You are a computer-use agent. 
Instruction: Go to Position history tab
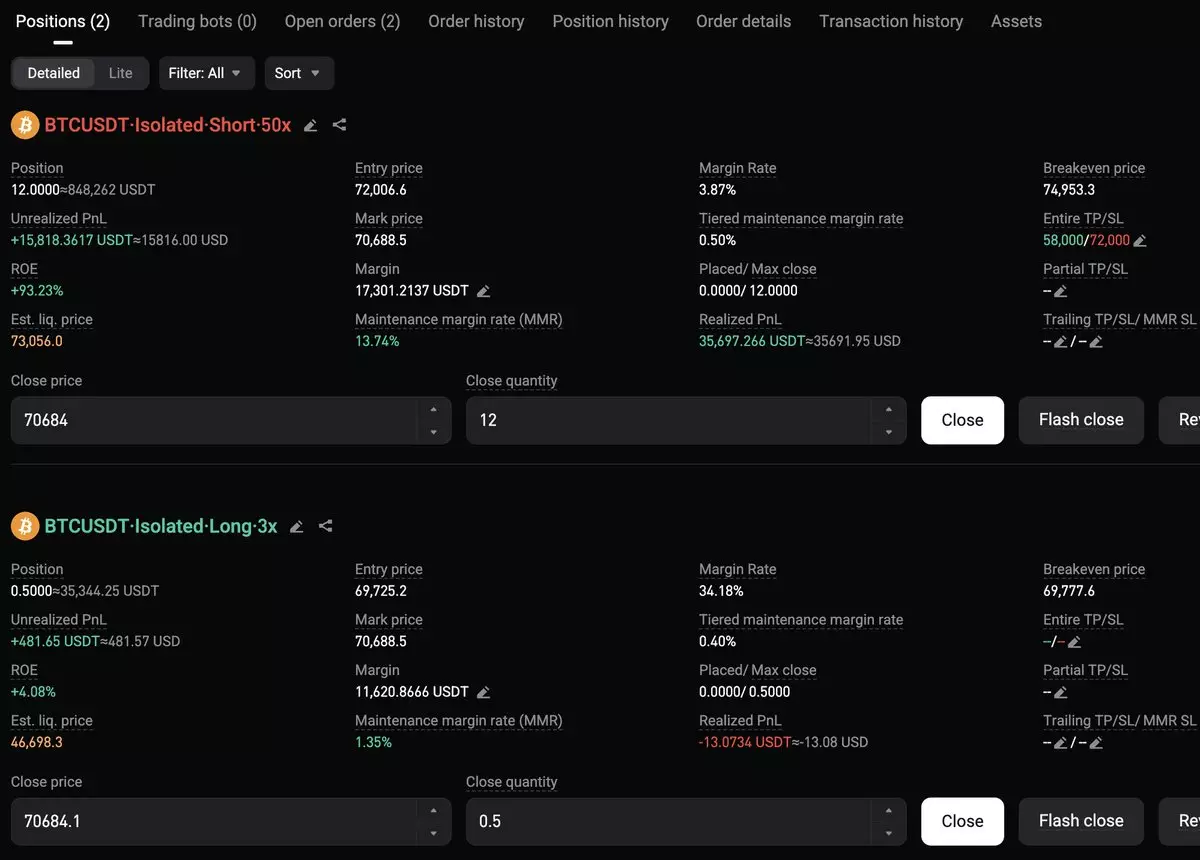610,21
